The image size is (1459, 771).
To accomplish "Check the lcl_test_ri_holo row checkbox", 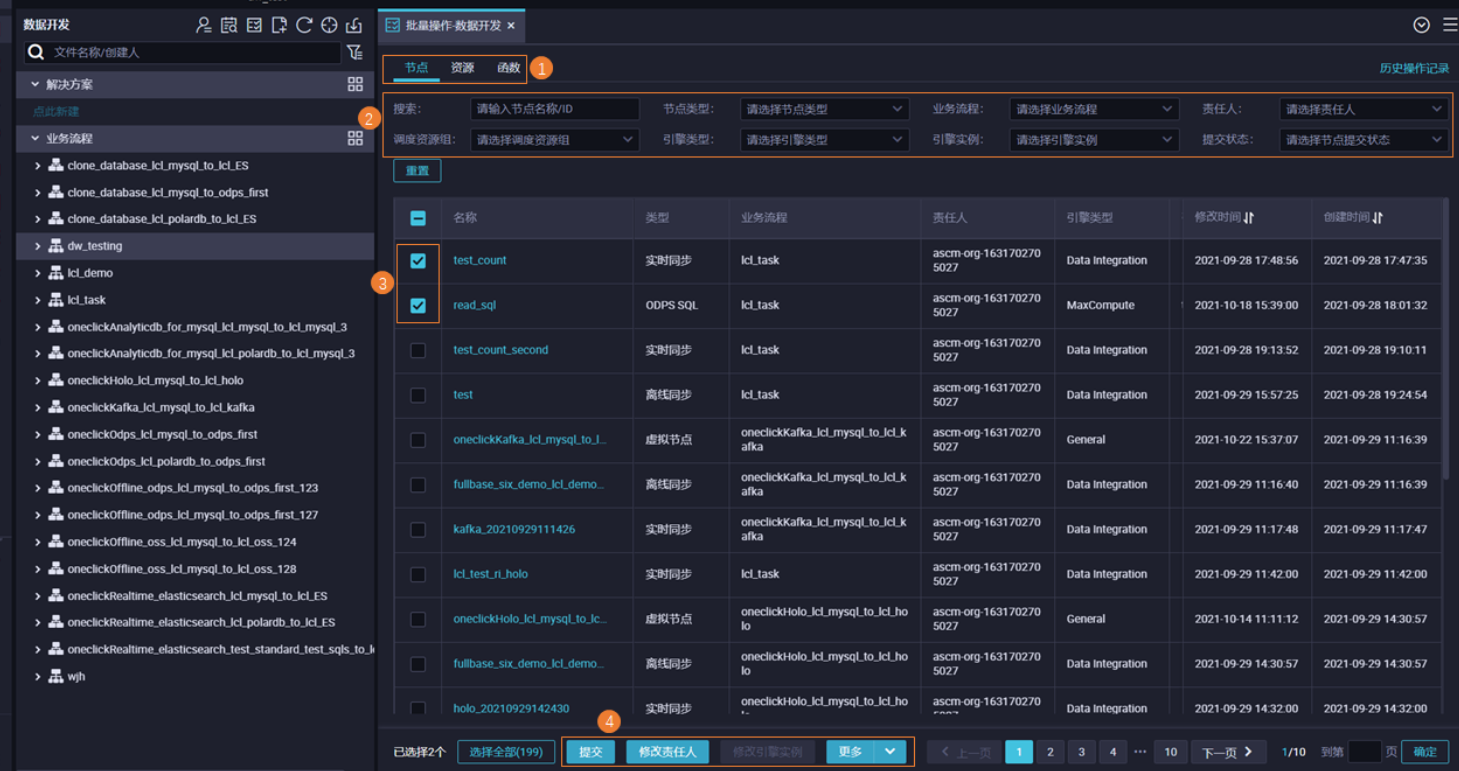I will pos(418,574).
